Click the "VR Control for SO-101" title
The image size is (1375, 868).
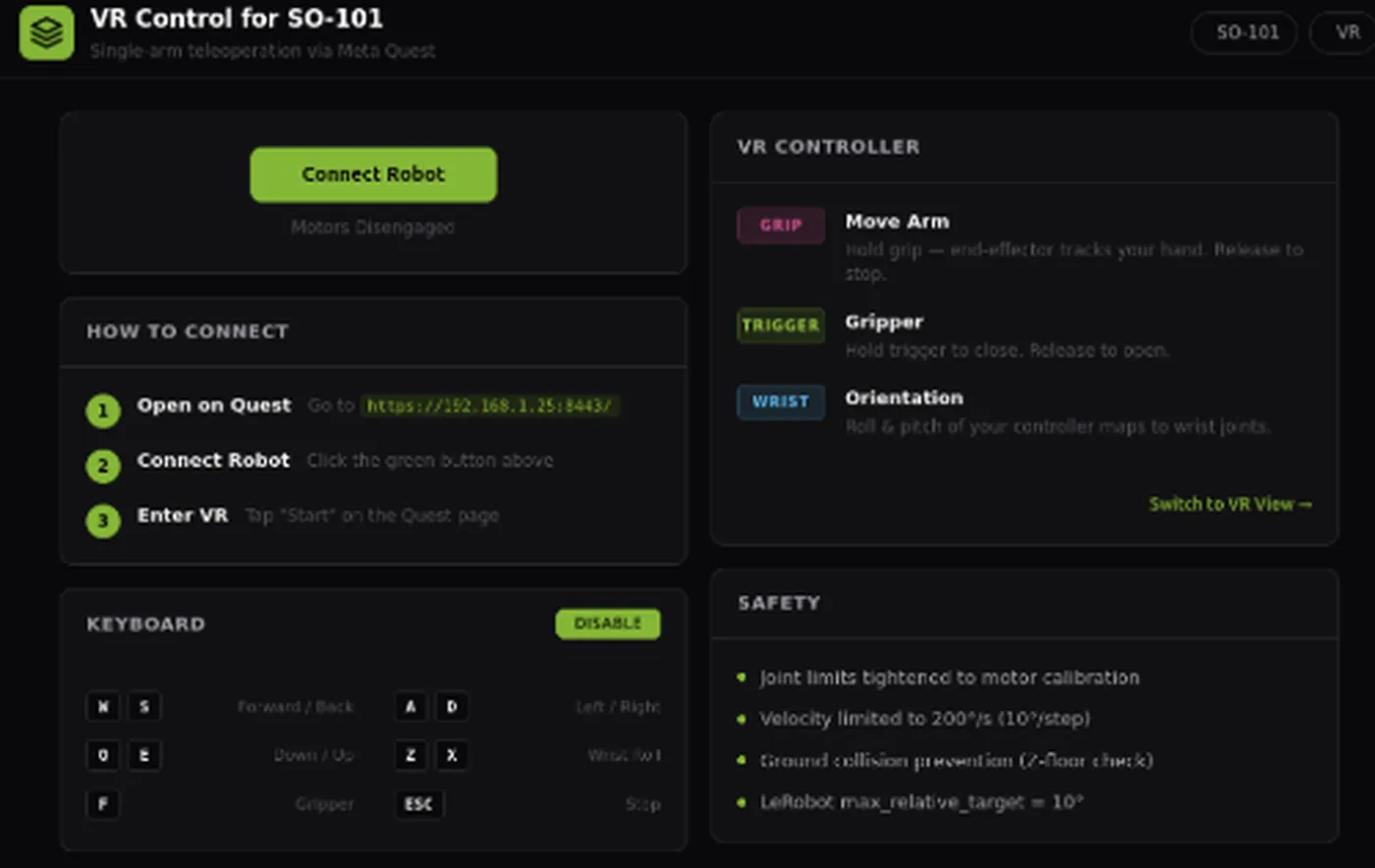point(237,19)
